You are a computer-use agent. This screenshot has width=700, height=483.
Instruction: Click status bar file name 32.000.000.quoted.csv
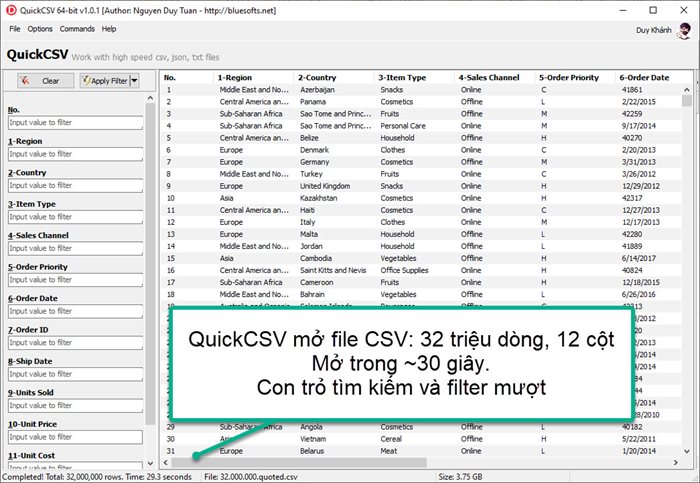pos(250,477)
